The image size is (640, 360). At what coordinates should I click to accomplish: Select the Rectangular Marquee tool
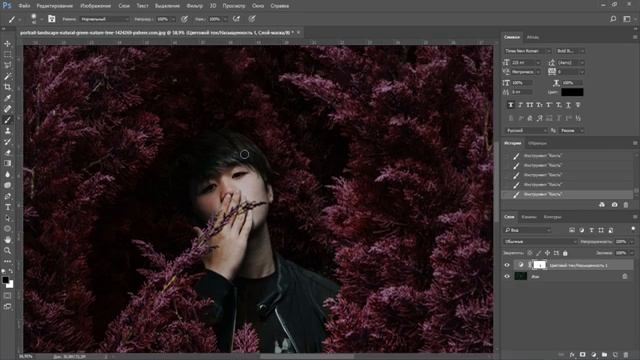coord(7,54)
